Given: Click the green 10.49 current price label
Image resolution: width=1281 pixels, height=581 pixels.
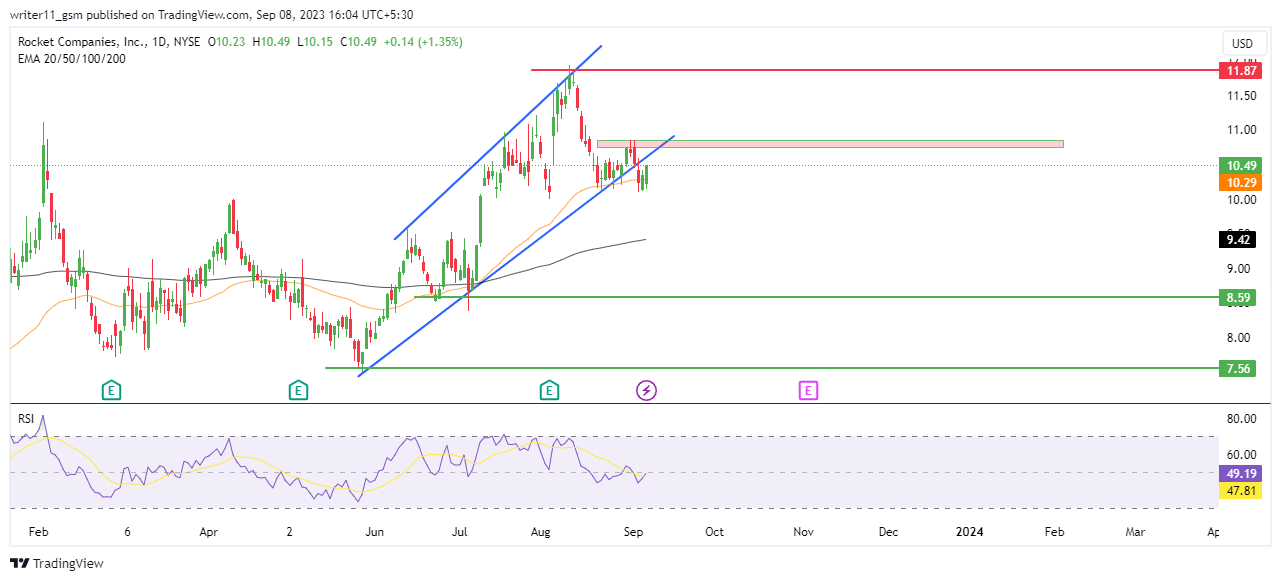Looking at the screenshot, I should pyautogui.click(x=1241, y=165).
